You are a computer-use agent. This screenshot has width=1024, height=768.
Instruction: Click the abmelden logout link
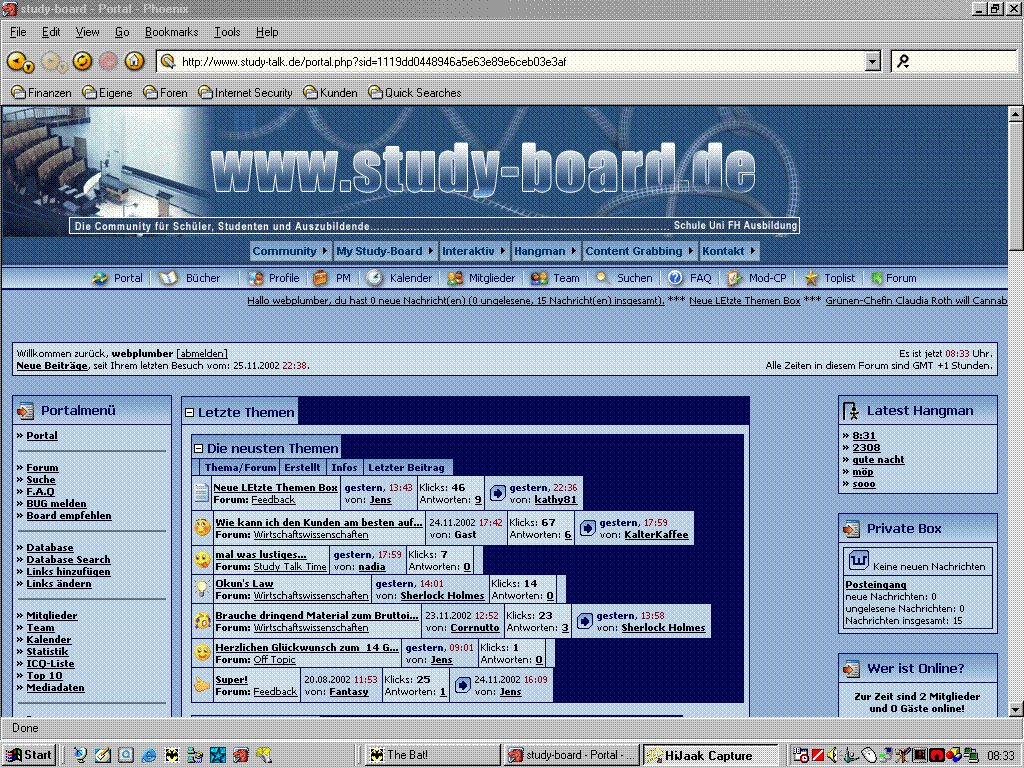coord(202,354)
